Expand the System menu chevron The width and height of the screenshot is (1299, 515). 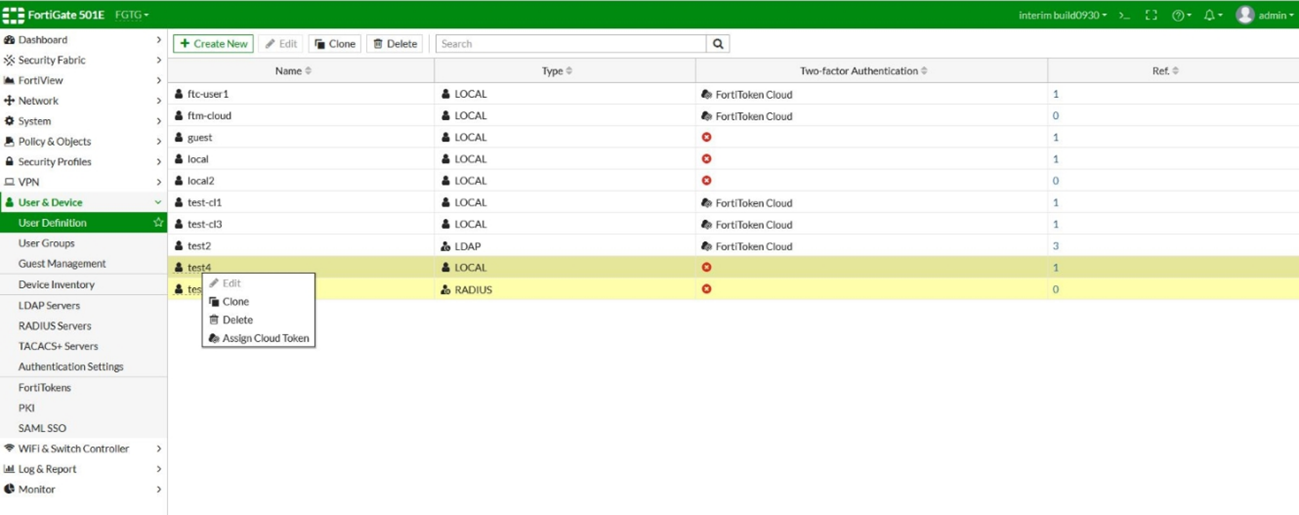(158, 121)
